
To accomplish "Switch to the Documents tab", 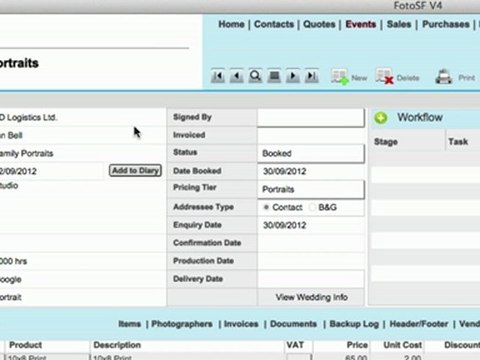I will (293, 324).
